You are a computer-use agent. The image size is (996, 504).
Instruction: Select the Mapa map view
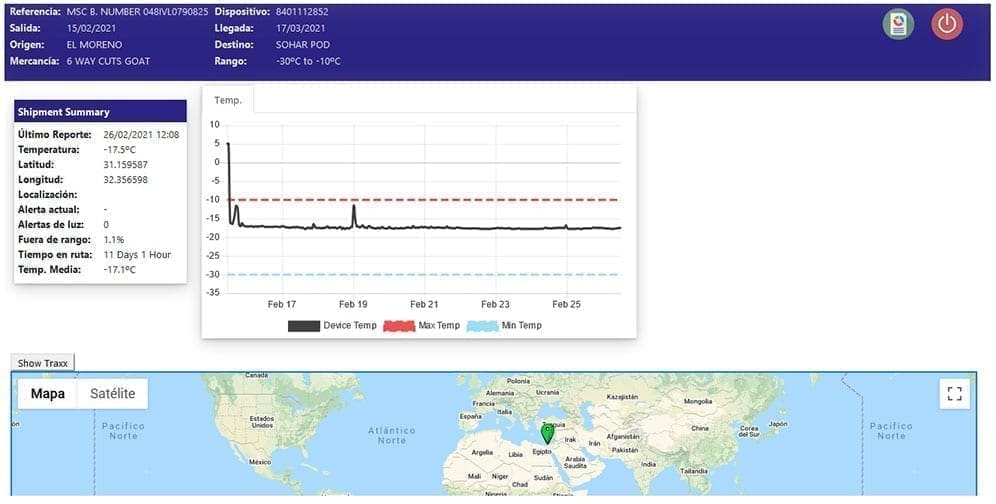pyautogui.click(x=47, y=394)
